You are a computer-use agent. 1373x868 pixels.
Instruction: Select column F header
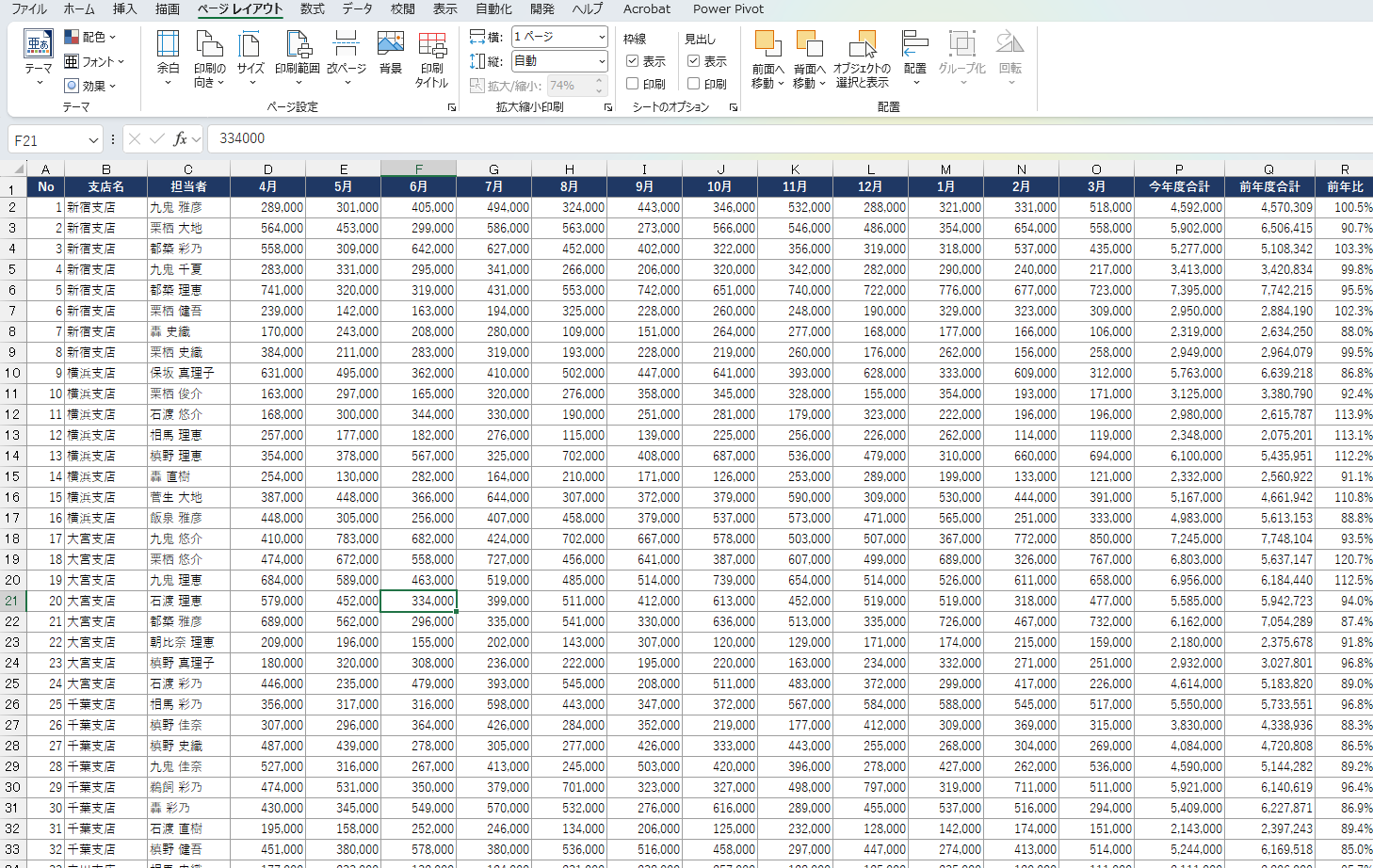[418, 169]
